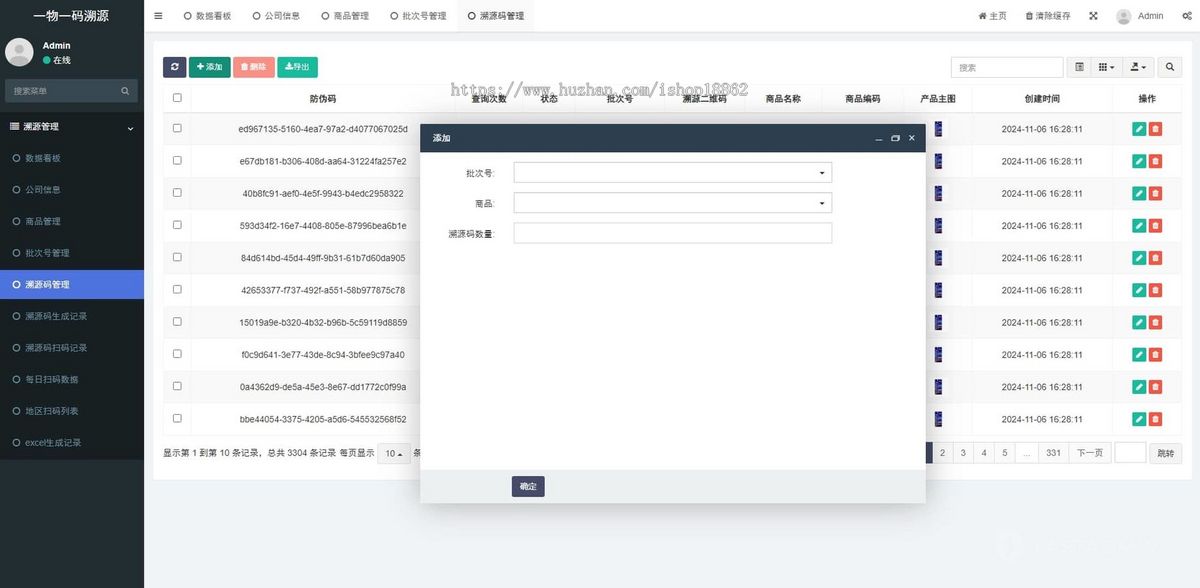
Task: Click the 溯源码数量 input field
Action: point(672,232)
